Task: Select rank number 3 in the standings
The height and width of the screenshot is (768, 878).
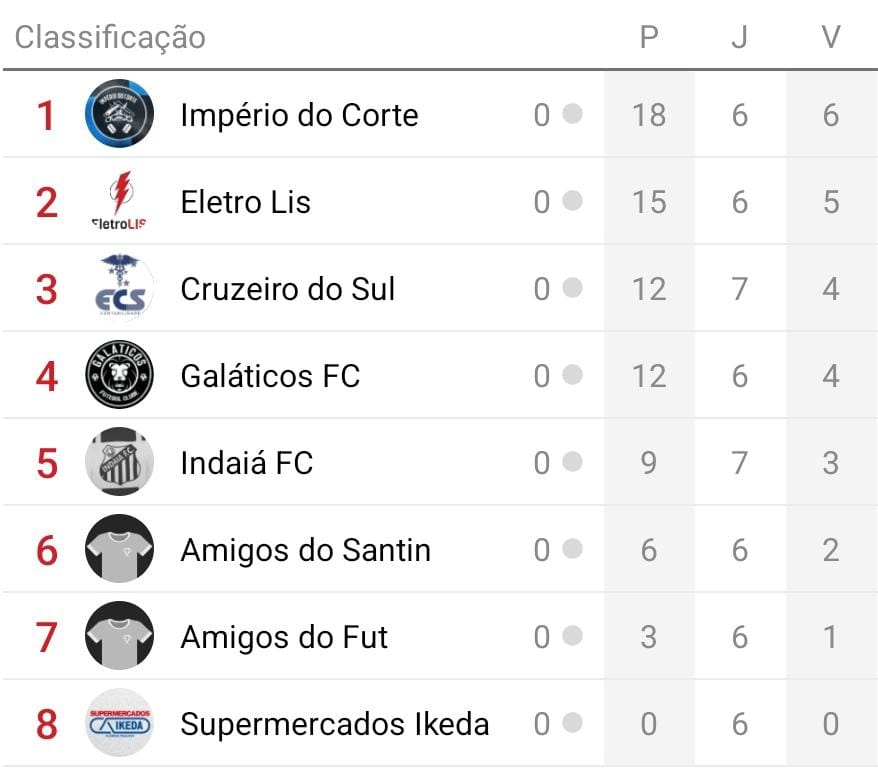Action: pos(46,289)
